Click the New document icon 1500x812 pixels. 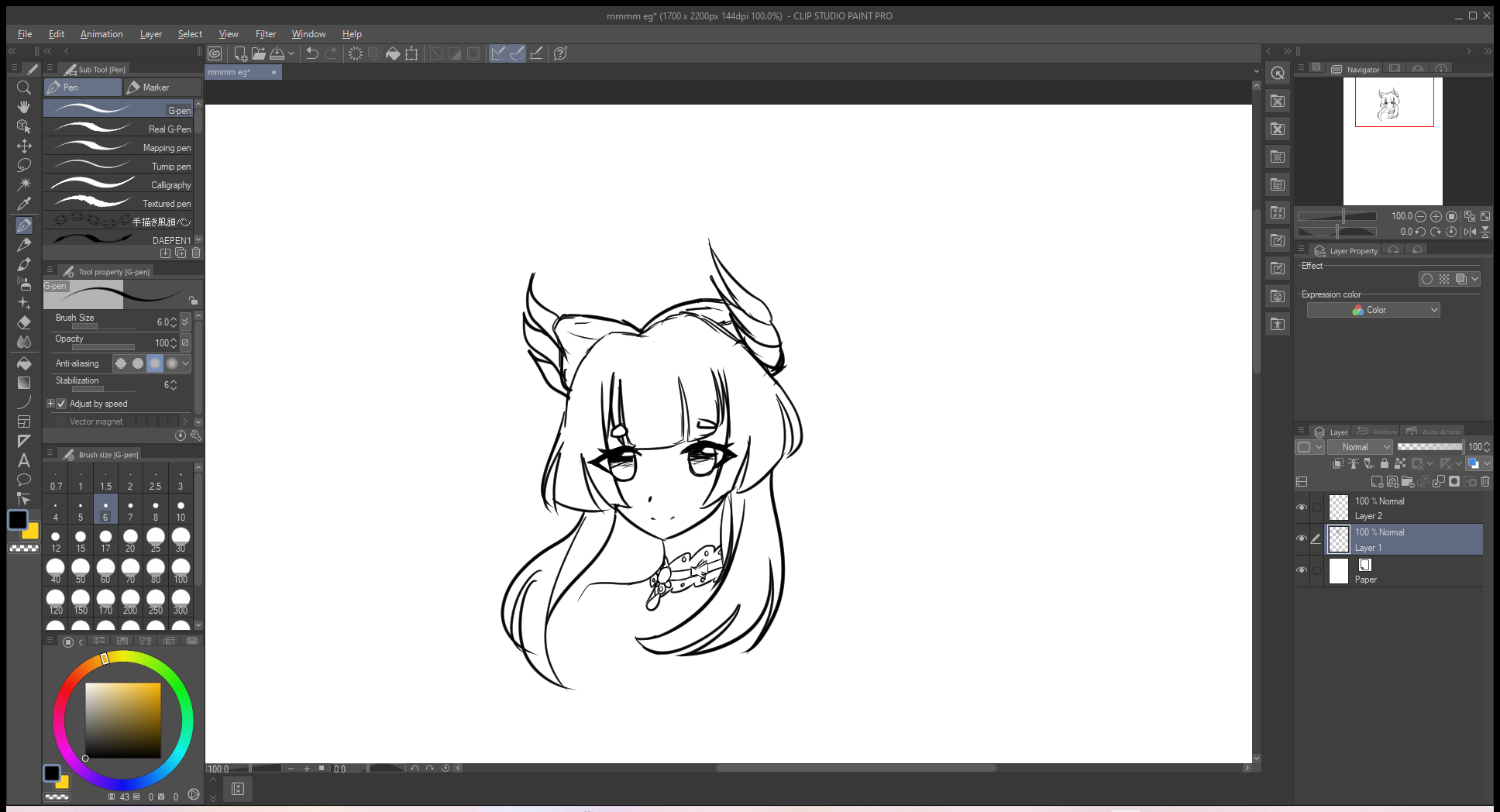tap(240, 53)
